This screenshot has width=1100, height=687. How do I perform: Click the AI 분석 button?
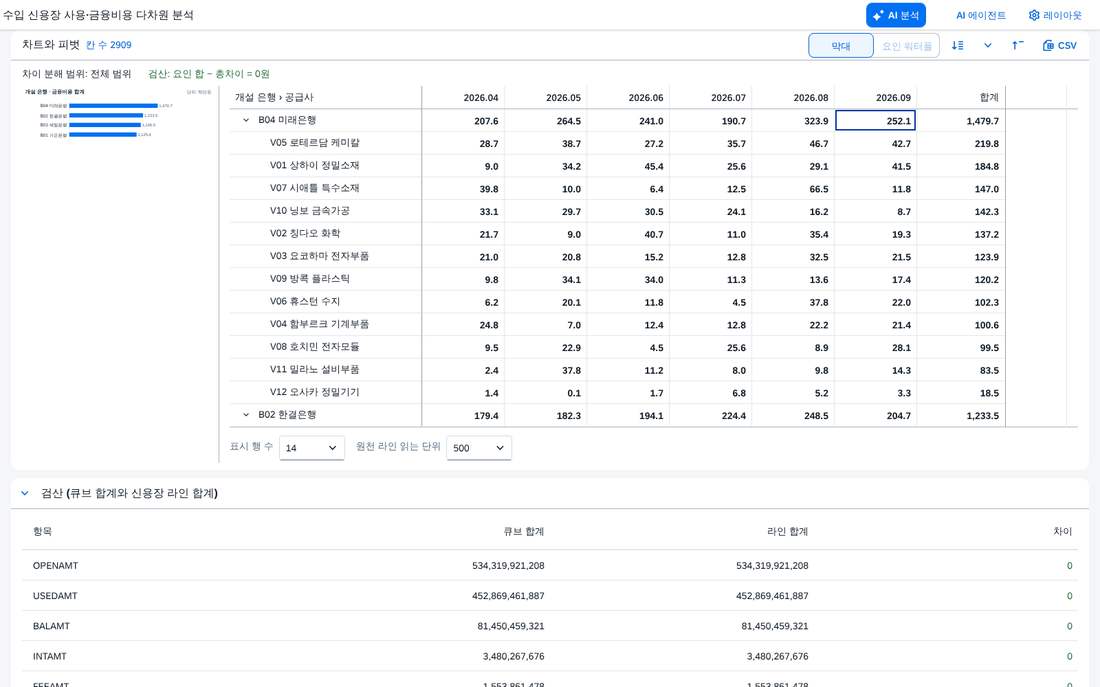click(x=896, y=15)
